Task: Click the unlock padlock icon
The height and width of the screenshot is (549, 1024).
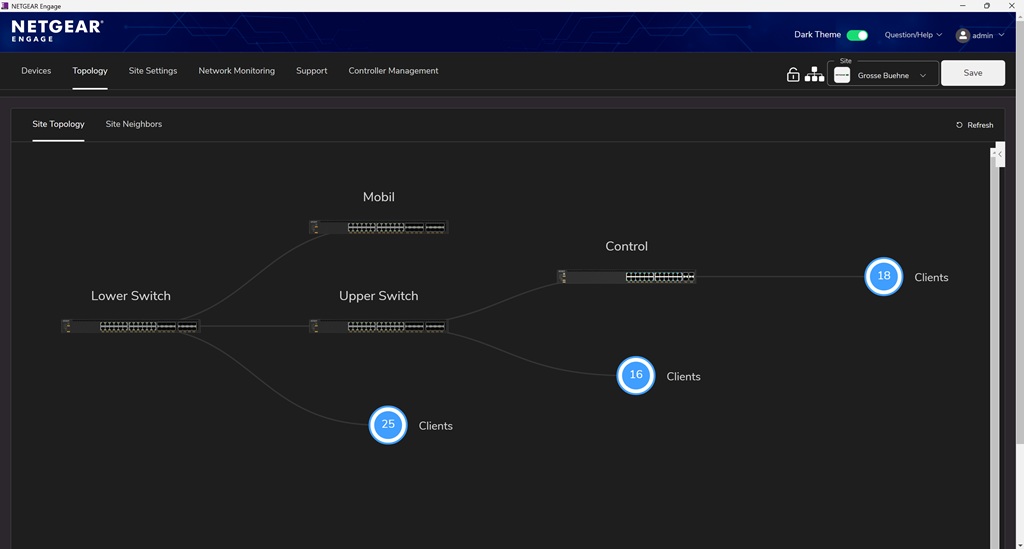Action: (x=793, y=74)
